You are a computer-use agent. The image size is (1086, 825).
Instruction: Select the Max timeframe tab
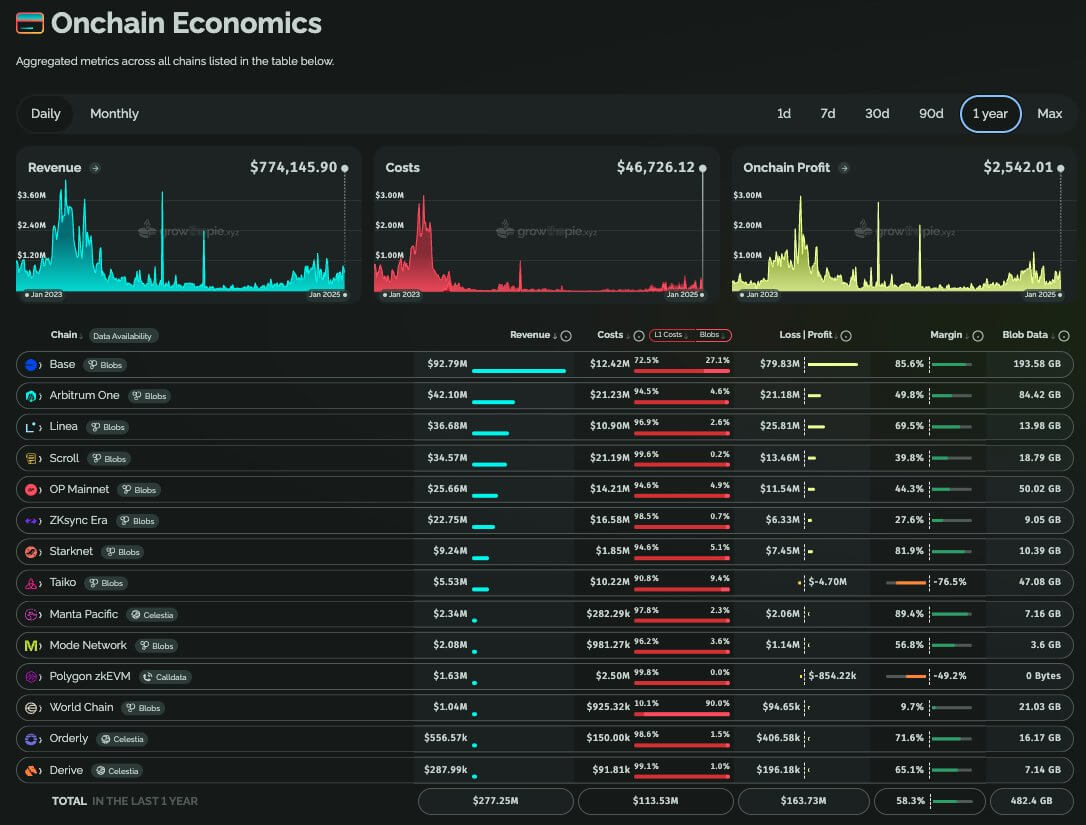(x=1049, y=114)
